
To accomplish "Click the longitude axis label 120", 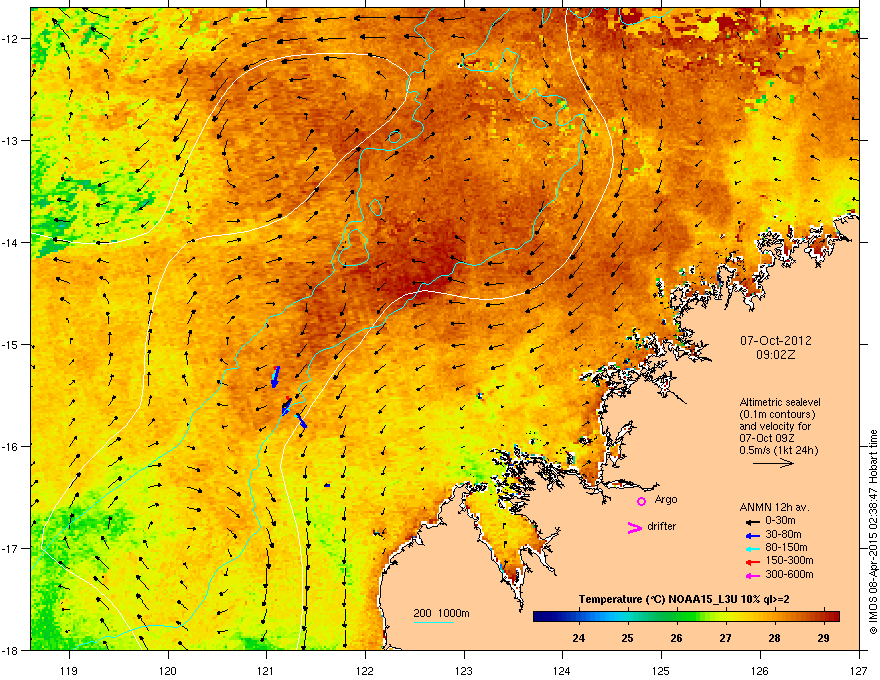I will point(168,670).
